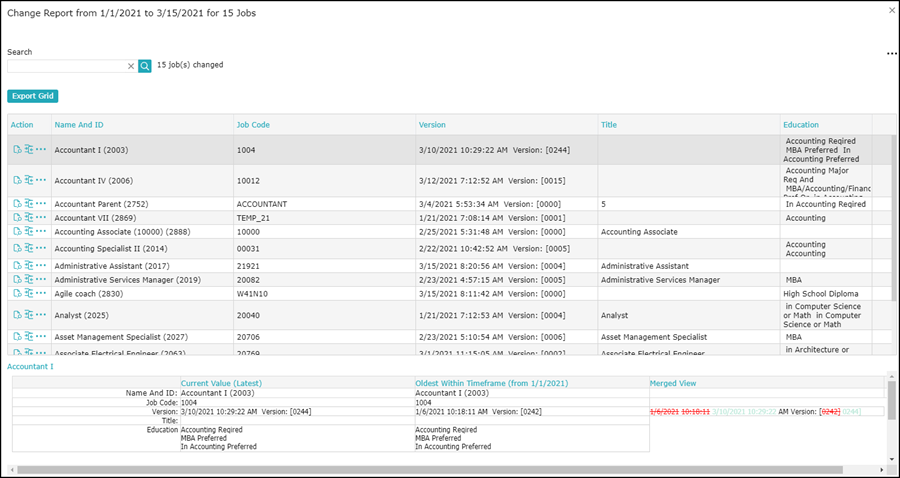Click the horizontal scrollbar at the bottom

(430, 470)
